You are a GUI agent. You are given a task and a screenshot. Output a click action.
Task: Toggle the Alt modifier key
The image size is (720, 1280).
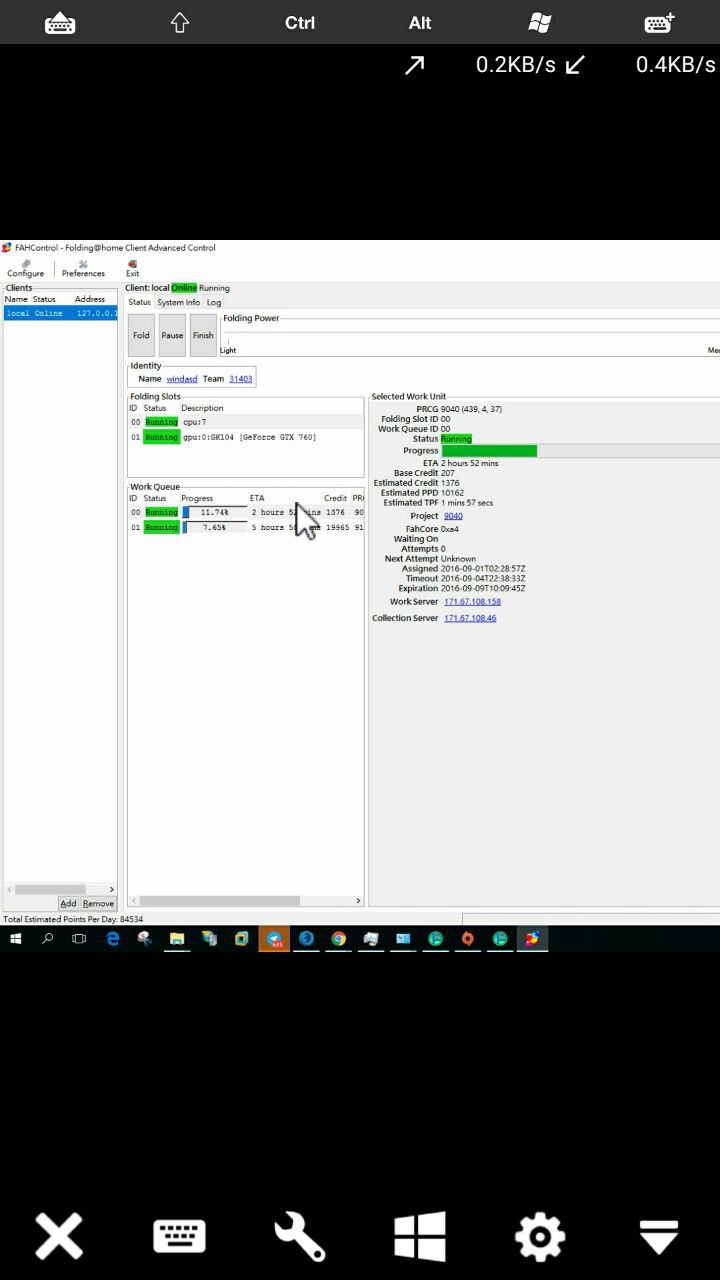(420, 23)
